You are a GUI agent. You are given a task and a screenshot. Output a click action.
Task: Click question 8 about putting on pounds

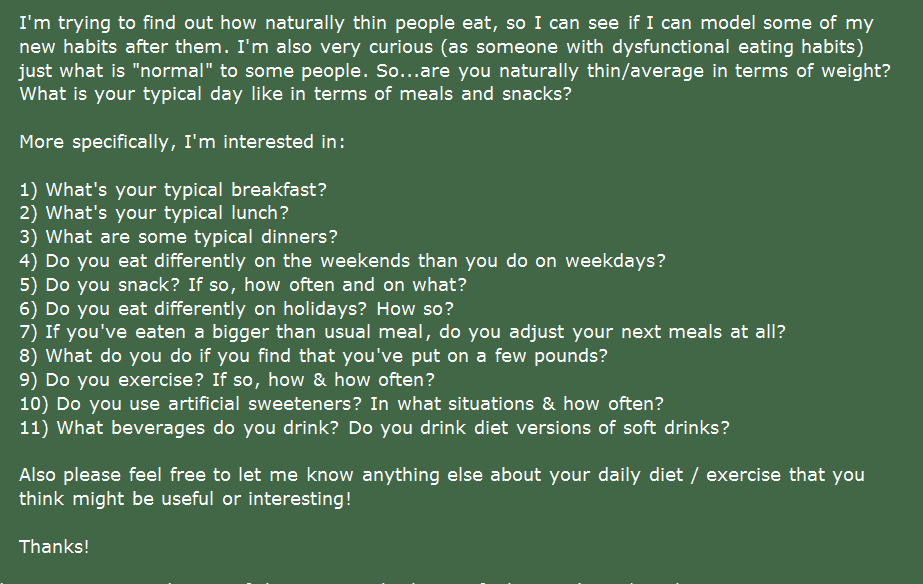click(x=313, y=356)
